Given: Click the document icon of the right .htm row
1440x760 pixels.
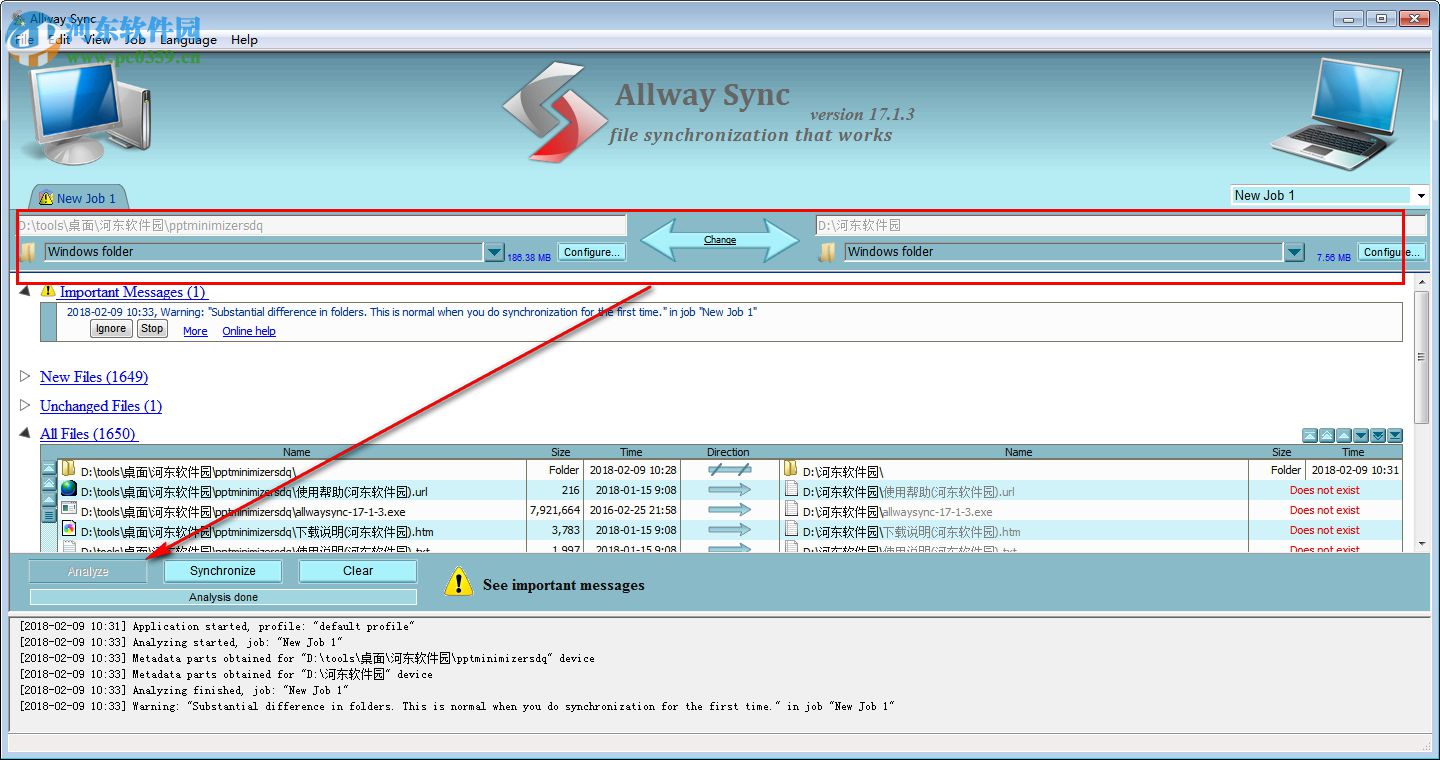Looking at the screenshot, I should 790,529.
